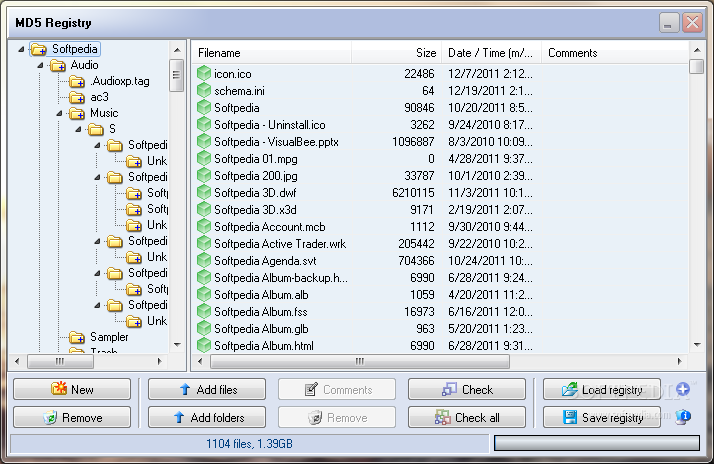Click the folder icon of the Music node
Screen dimensions: 714x464
[77, 113]
